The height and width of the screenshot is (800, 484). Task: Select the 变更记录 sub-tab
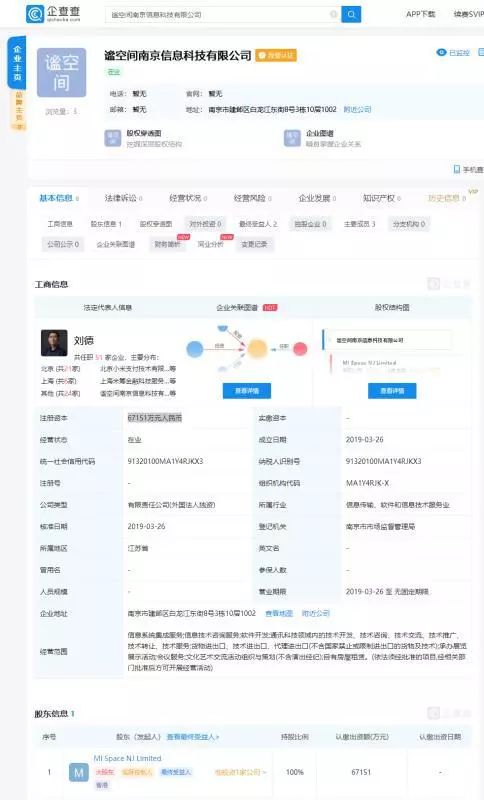pyautogui.click(x=254, y=244)
